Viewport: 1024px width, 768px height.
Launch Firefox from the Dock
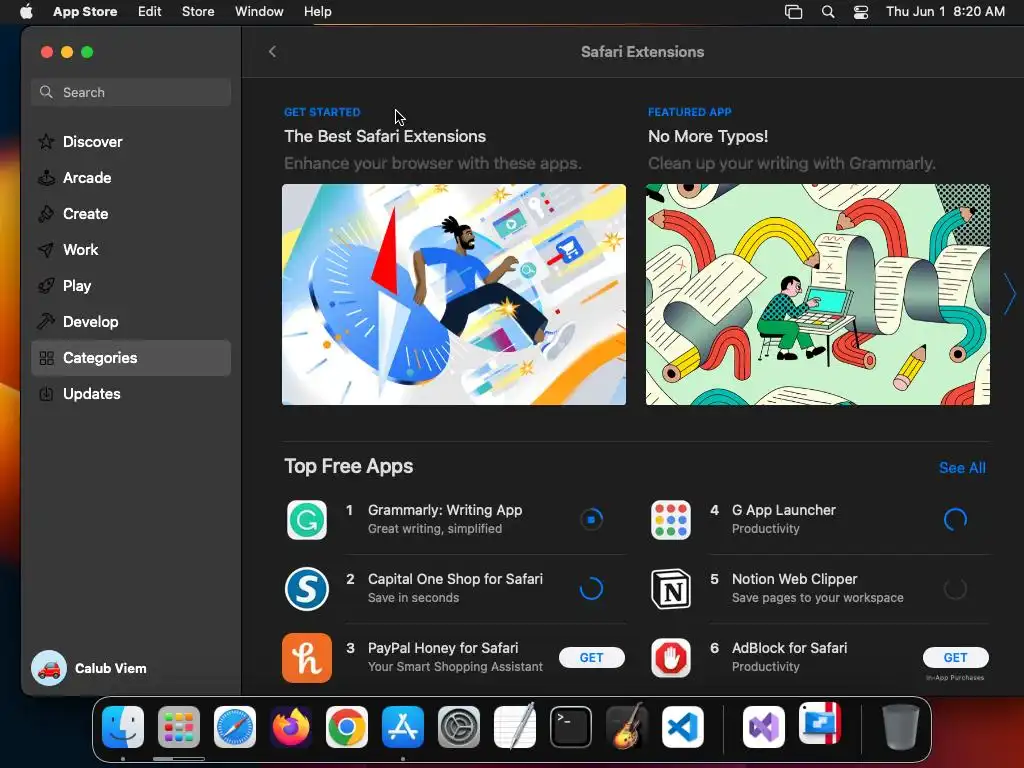[x=291, y=727]
